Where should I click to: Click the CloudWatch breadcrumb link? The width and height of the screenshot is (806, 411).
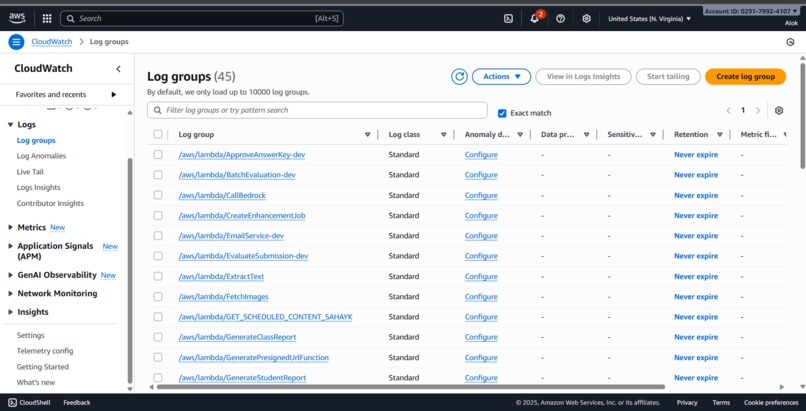click(51, 42)
